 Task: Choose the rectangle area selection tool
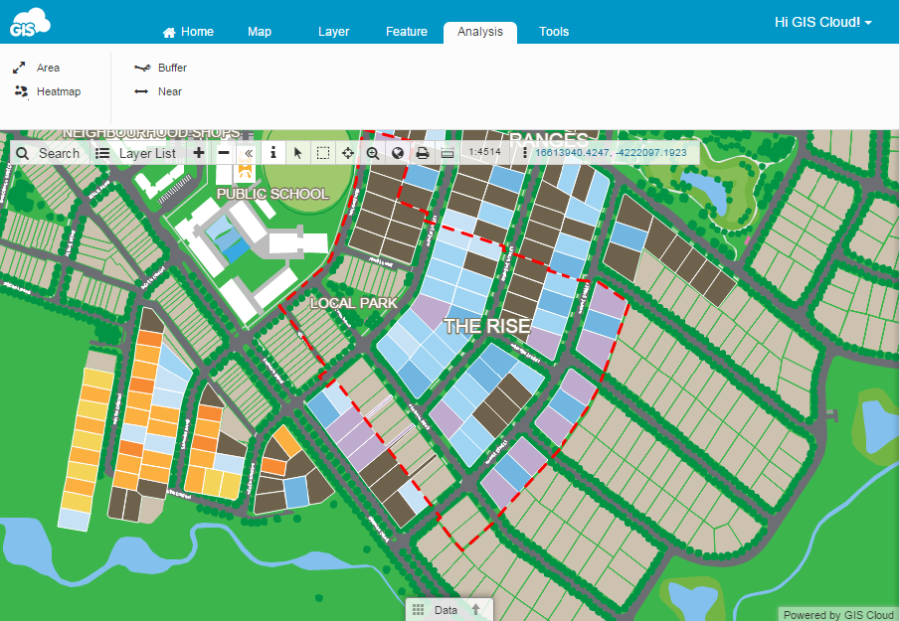(323, 153)
